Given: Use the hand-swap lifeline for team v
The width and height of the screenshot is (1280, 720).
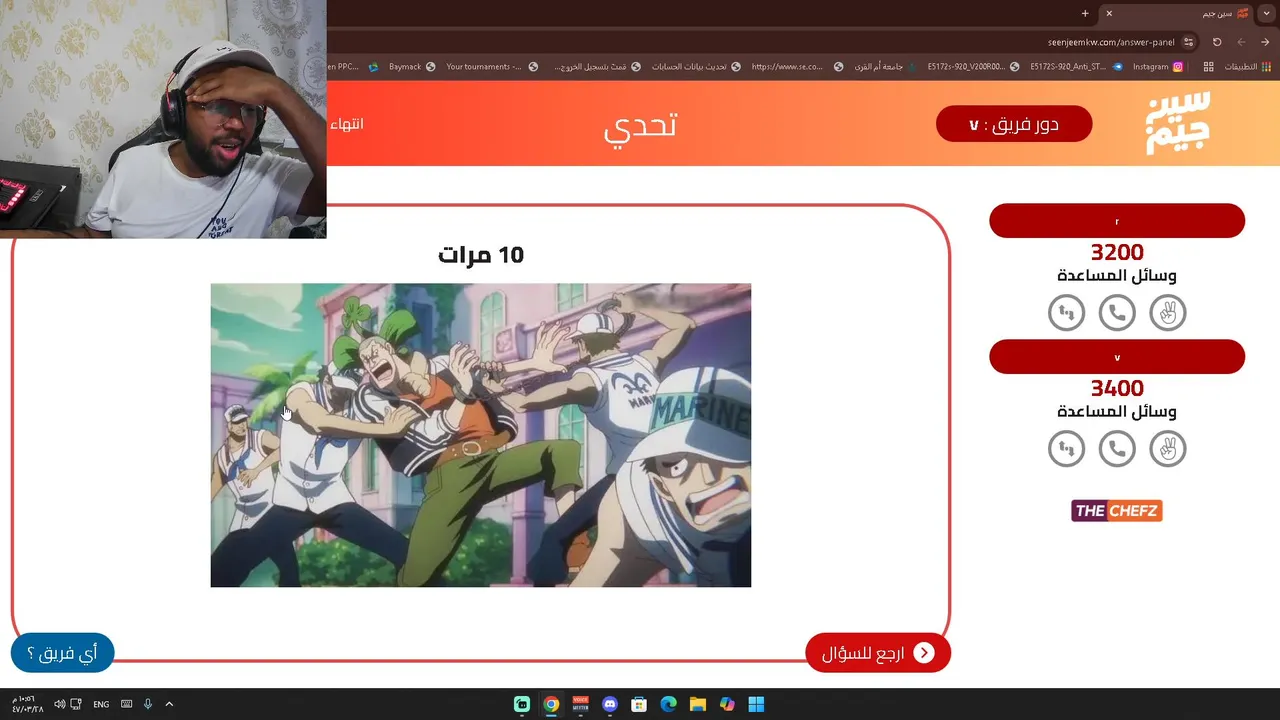Looking at the screenshot, I should 1066,449.
